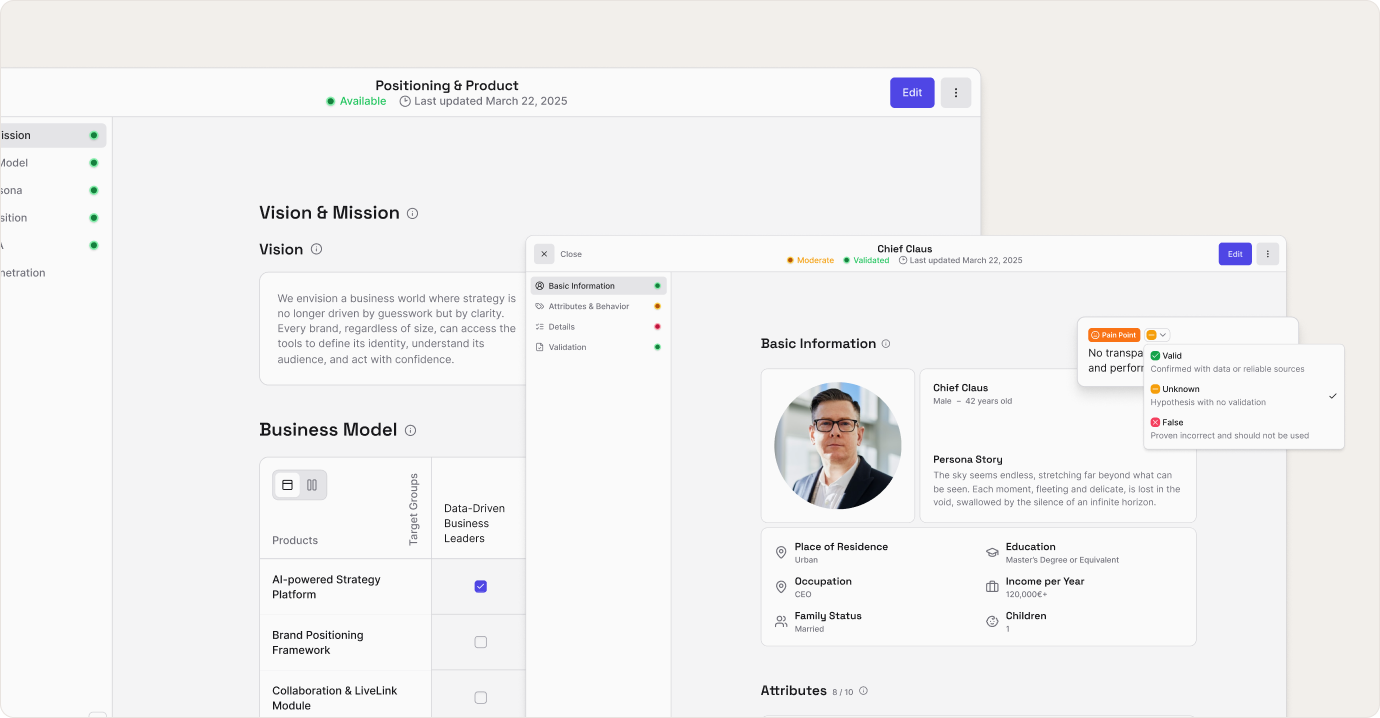Open the Validation sidebar section
This screenshot has height=718, width=1380.
pos(598,347)
